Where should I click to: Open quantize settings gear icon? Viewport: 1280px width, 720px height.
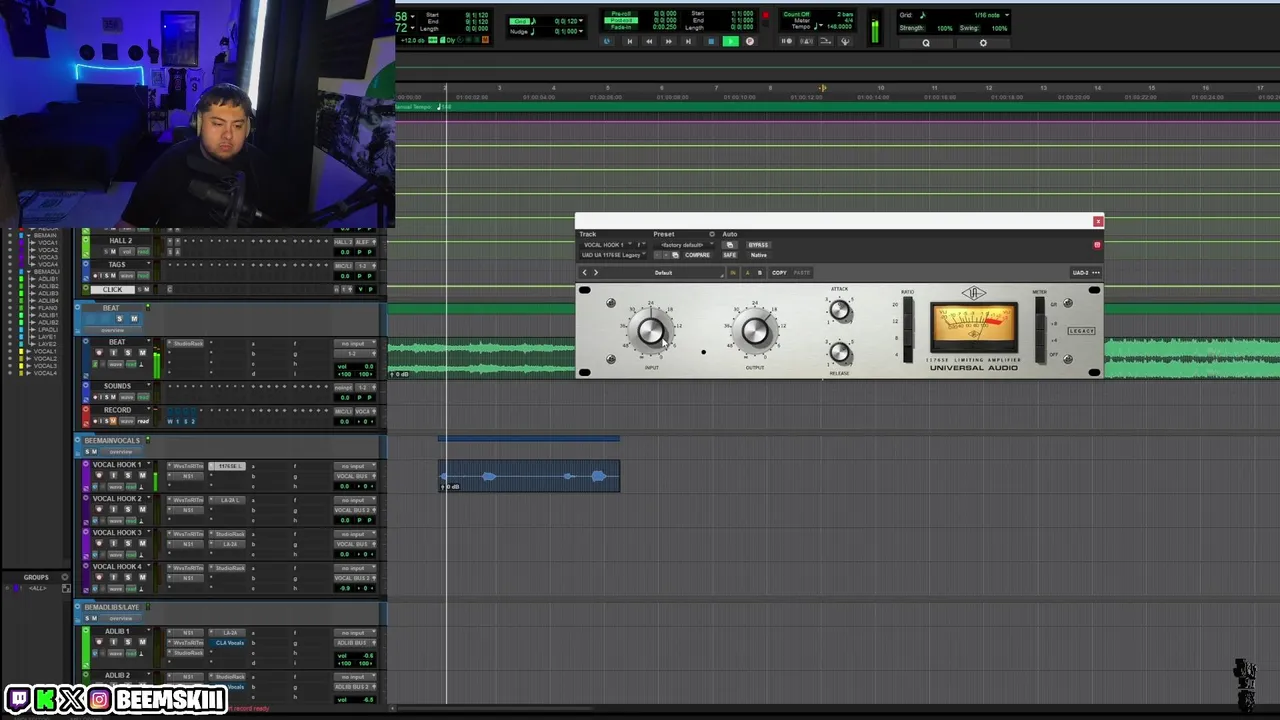(983, 42)
